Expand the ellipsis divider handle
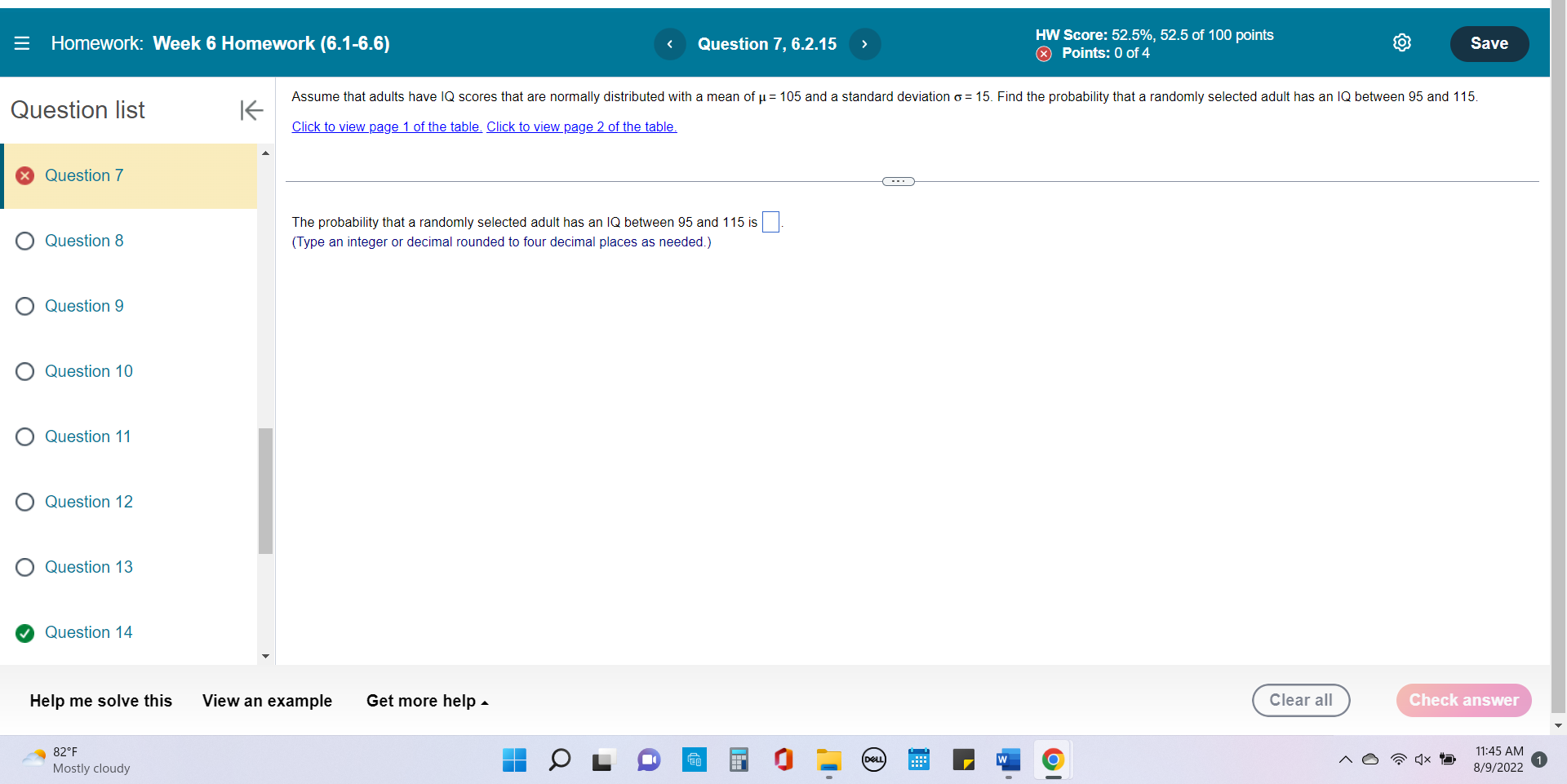The width and height of the screenshot is (1567, 784). pyautogui.click(x=898, y=181)
